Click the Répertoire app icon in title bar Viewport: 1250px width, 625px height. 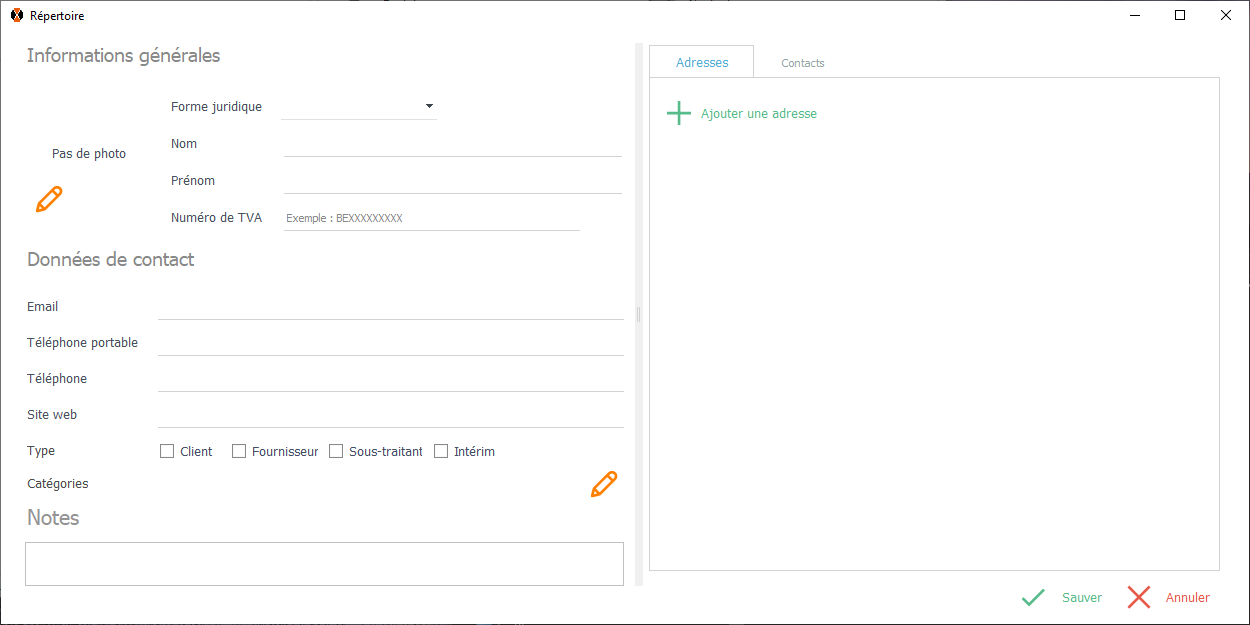(x=16, y=16)
